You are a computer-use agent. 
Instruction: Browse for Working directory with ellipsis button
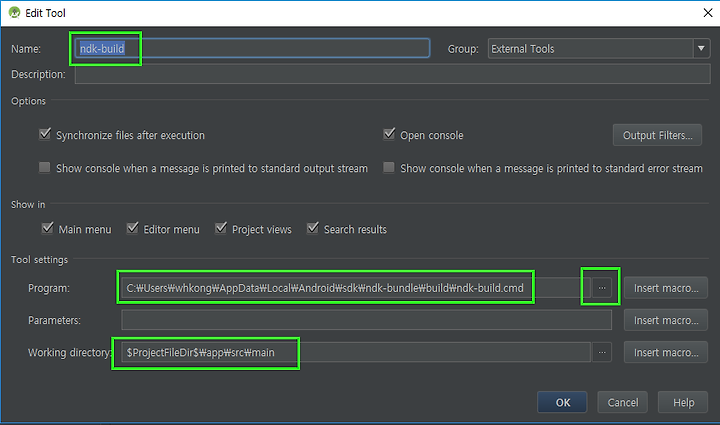pyautogui.click(x=602, y=352)
